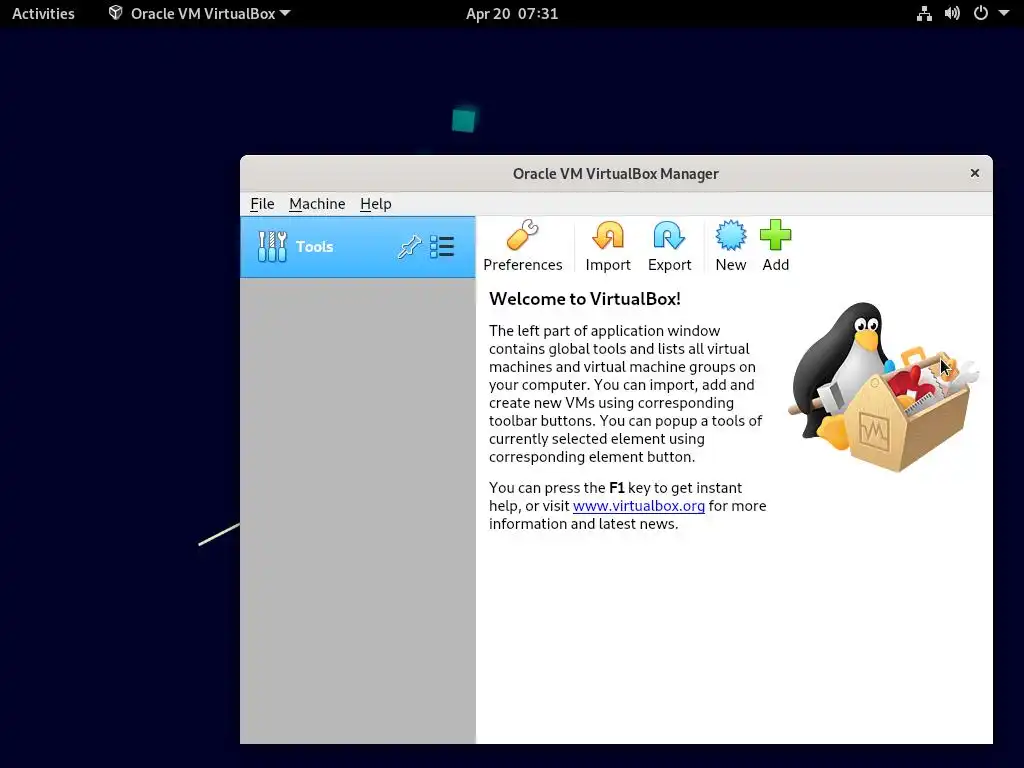Screen dimensions: 1024x768
Task: Click the power icon in top bar
Action: pos(981,14)
